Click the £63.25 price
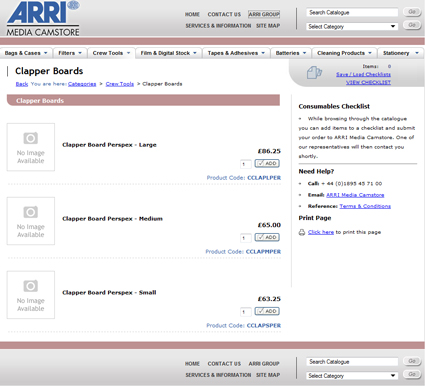This screenshot has height=386, width=425. point(269,299)
